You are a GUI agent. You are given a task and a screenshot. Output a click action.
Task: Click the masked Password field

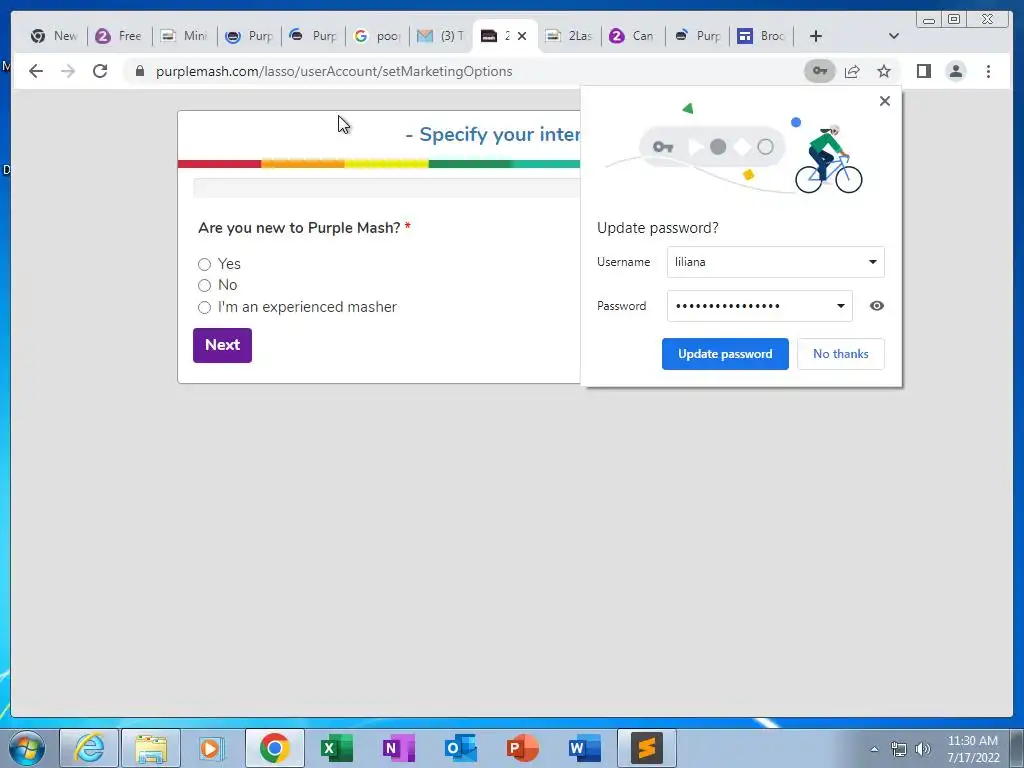(x=760, y=306)
